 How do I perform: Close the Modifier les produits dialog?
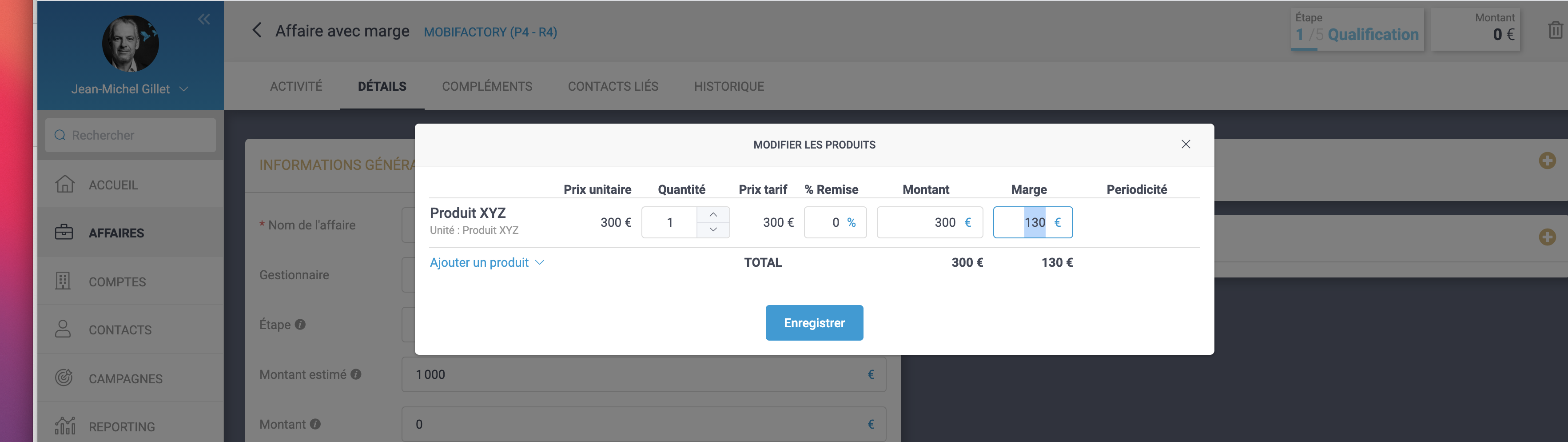pos(1185,145)
